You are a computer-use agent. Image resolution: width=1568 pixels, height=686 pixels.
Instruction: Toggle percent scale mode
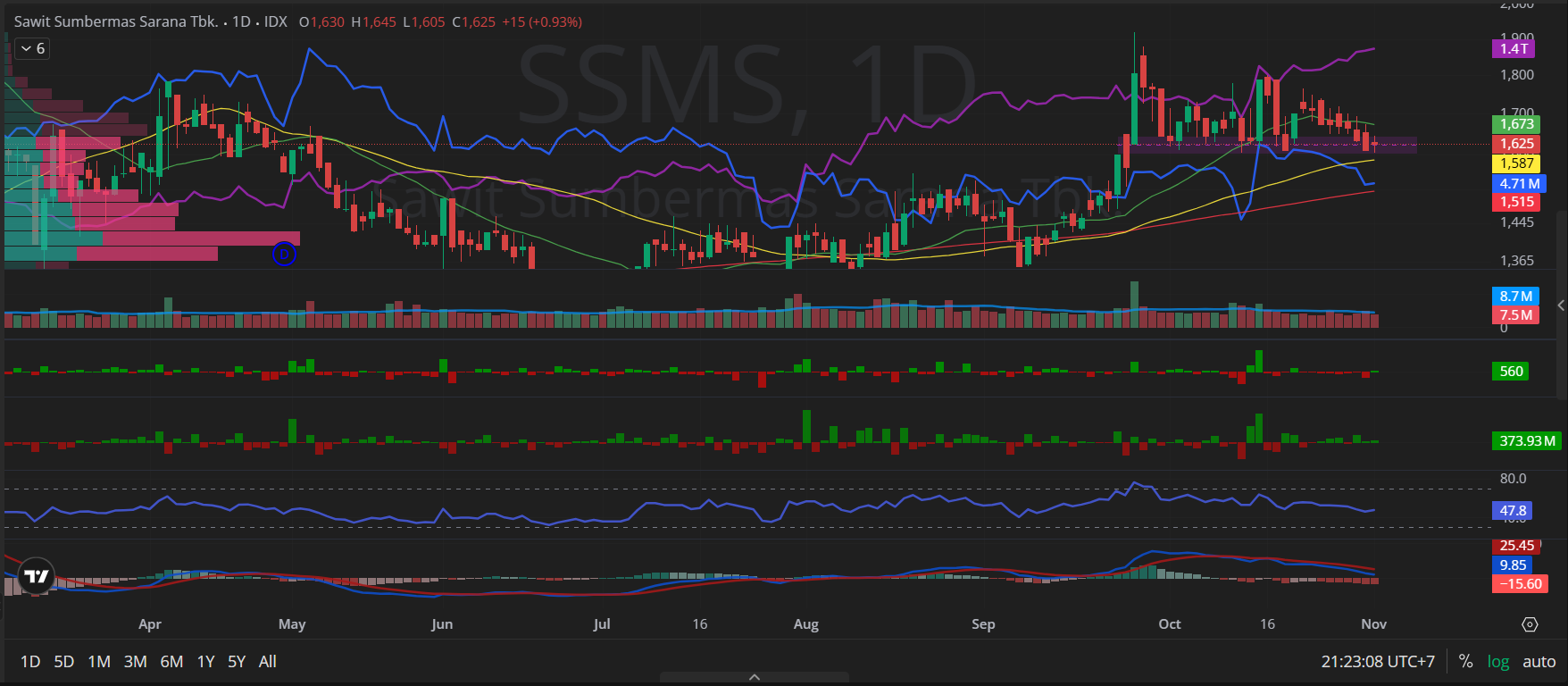(x=1465, y=662)
